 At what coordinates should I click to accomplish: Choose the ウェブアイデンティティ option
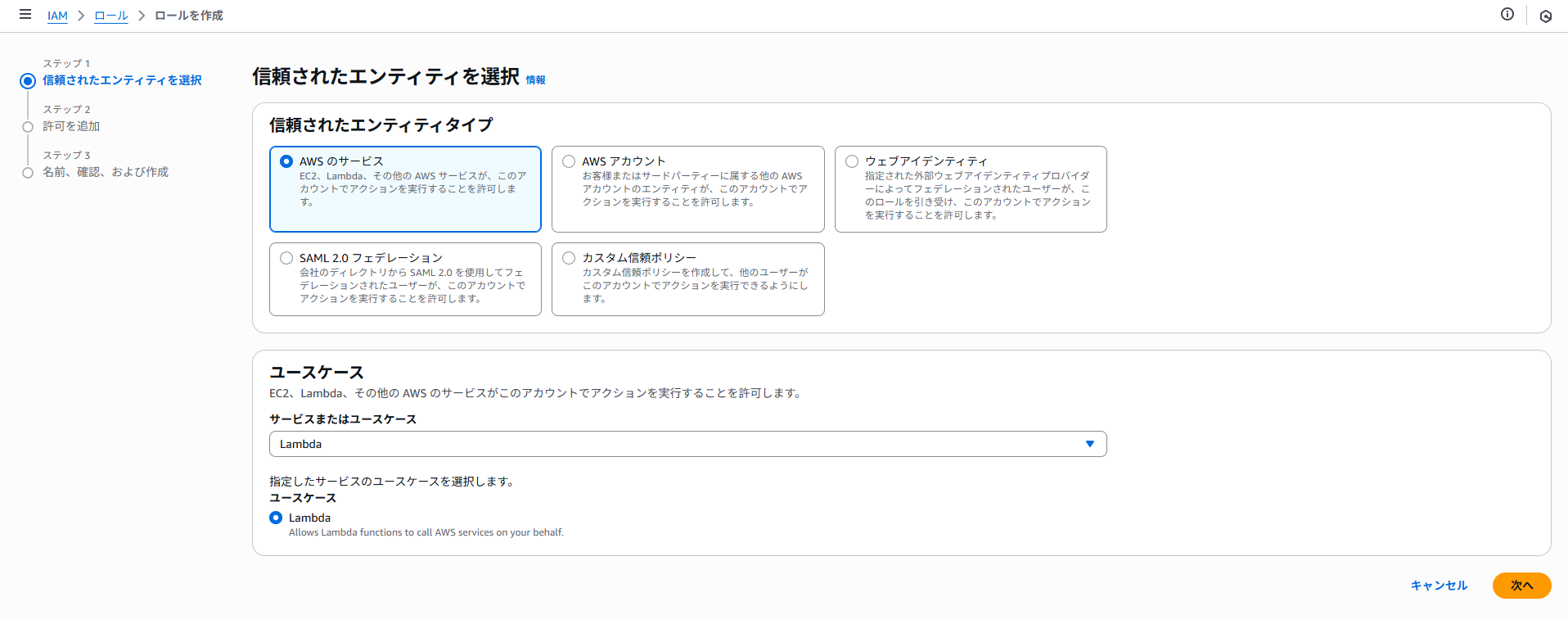[971, 188]
